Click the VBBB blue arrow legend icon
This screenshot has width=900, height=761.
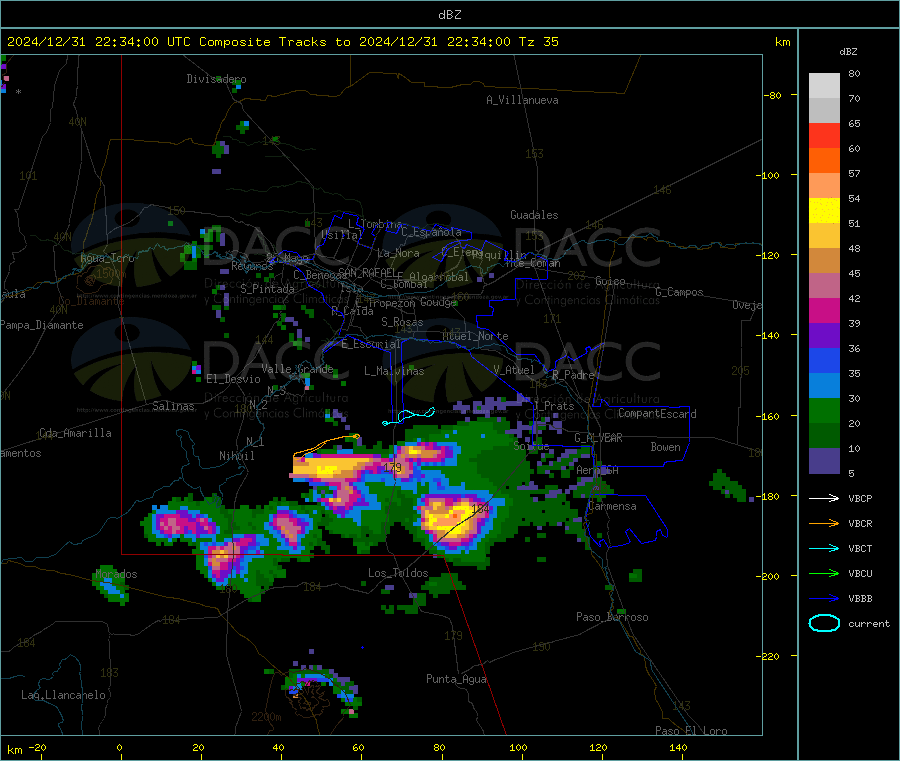point(824,598)
